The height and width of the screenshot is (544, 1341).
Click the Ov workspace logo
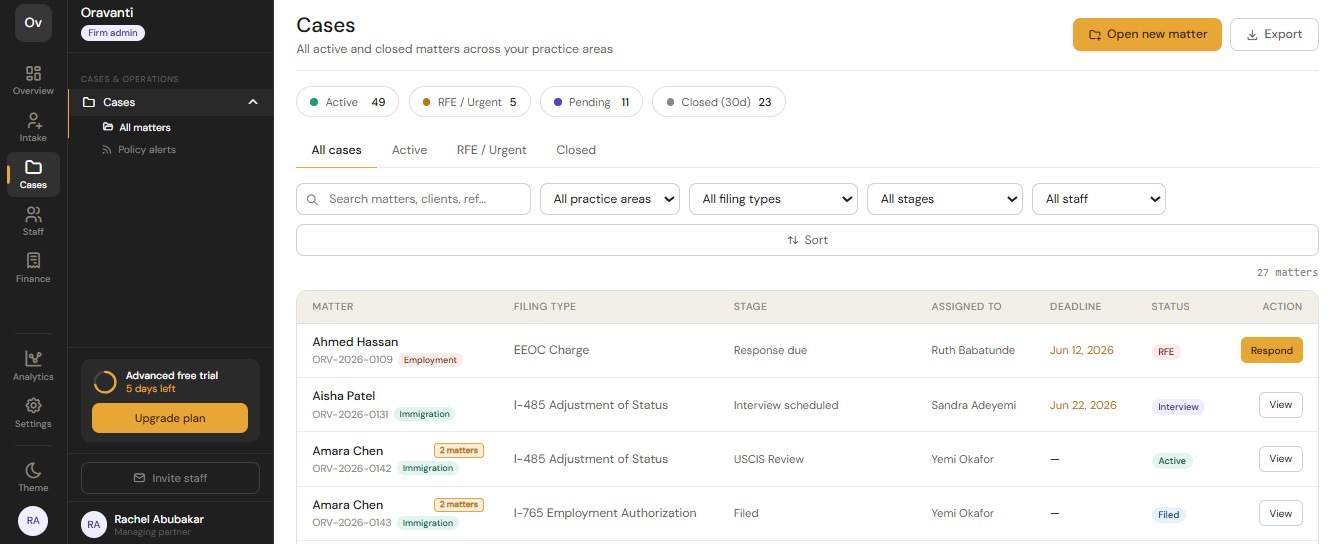tap(33, 23)
